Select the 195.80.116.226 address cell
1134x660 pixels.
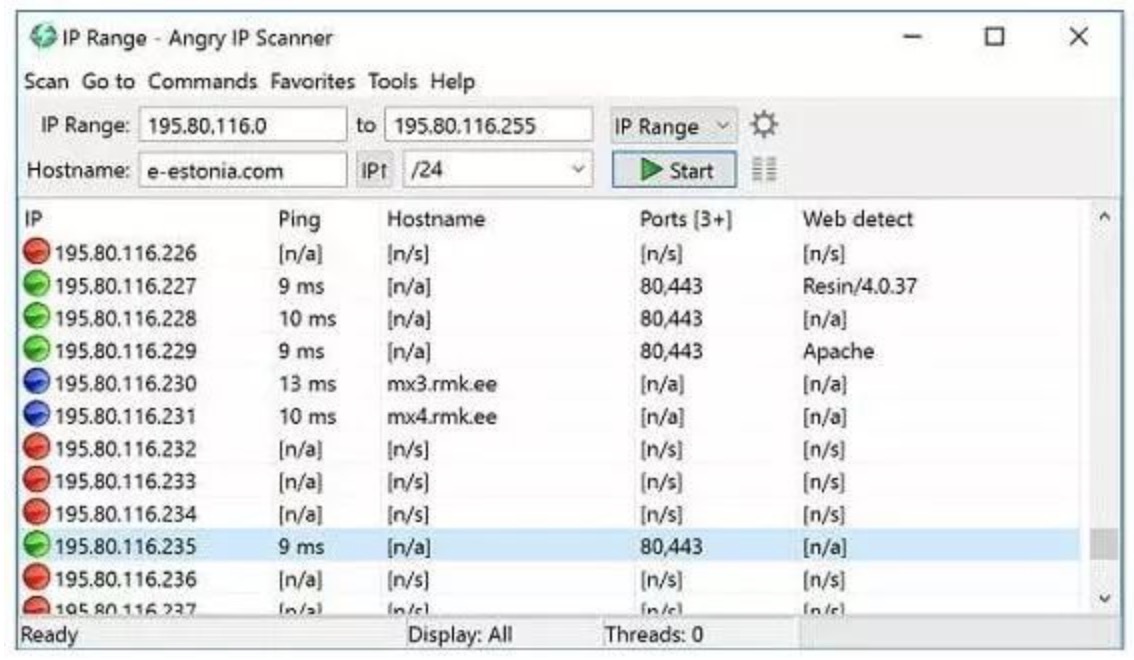coord(125,253)
